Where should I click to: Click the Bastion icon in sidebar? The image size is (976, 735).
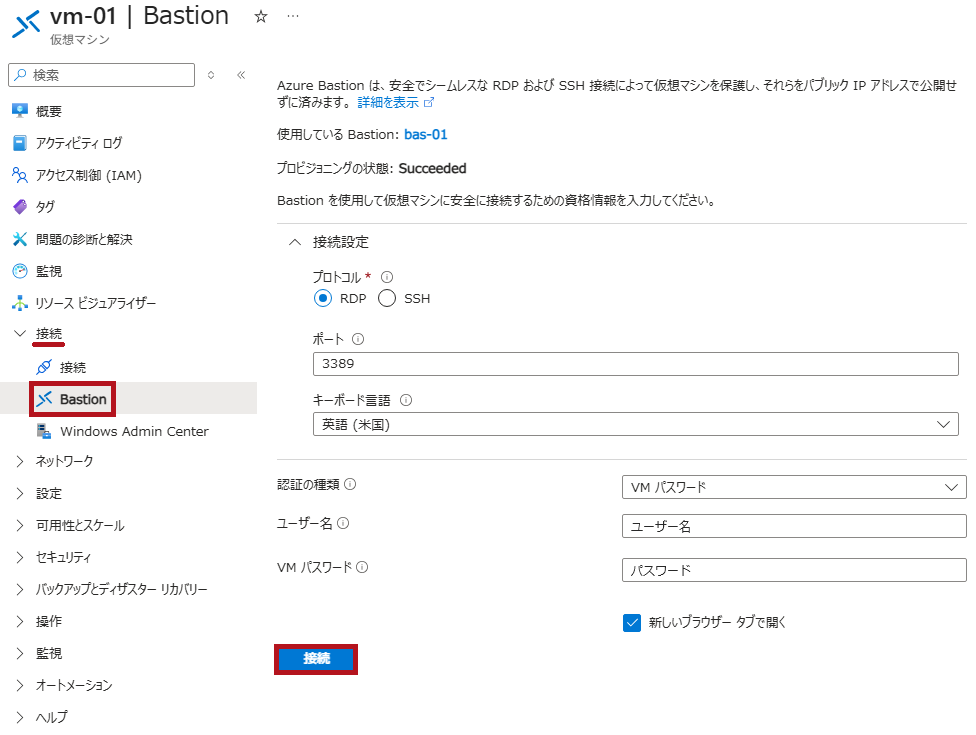click(x=44, y=399)
